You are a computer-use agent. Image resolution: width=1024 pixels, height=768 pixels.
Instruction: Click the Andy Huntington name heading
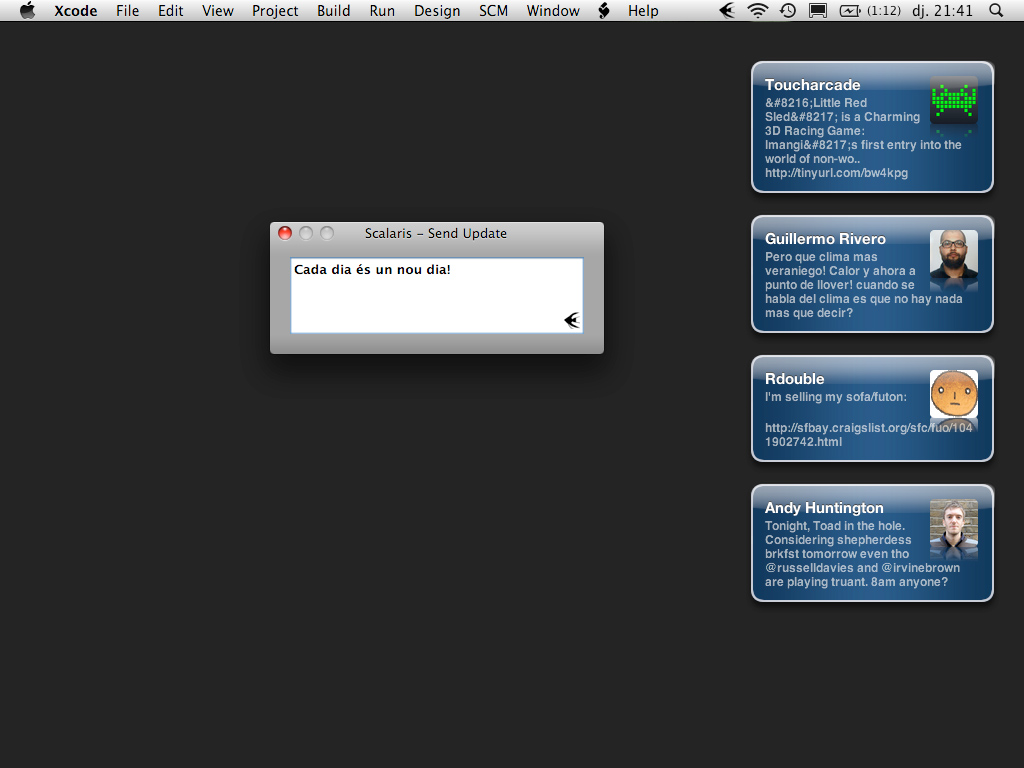point(824,508)
